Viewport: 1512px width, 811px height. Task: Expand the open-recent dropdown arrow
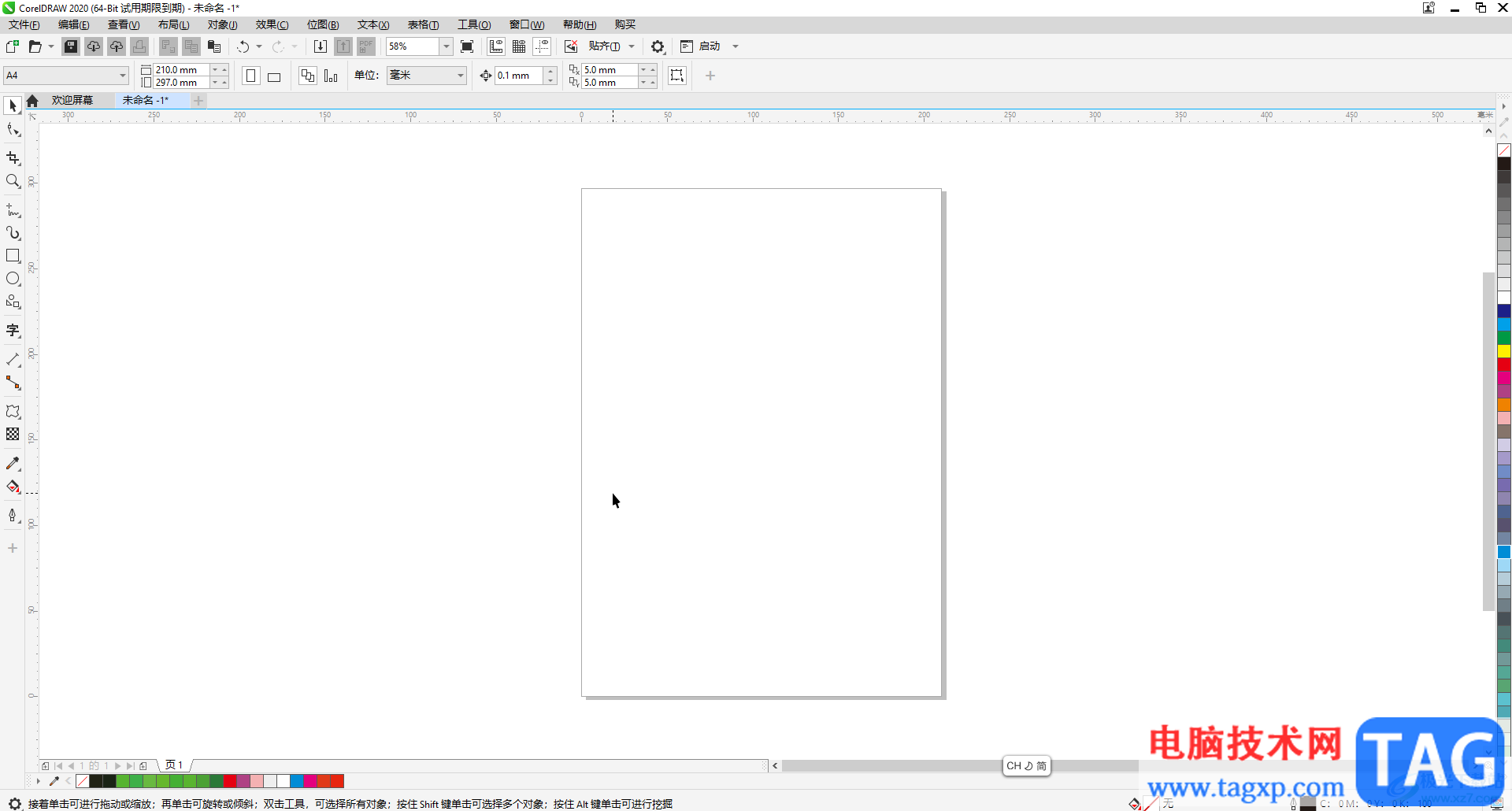pos(51,46)
